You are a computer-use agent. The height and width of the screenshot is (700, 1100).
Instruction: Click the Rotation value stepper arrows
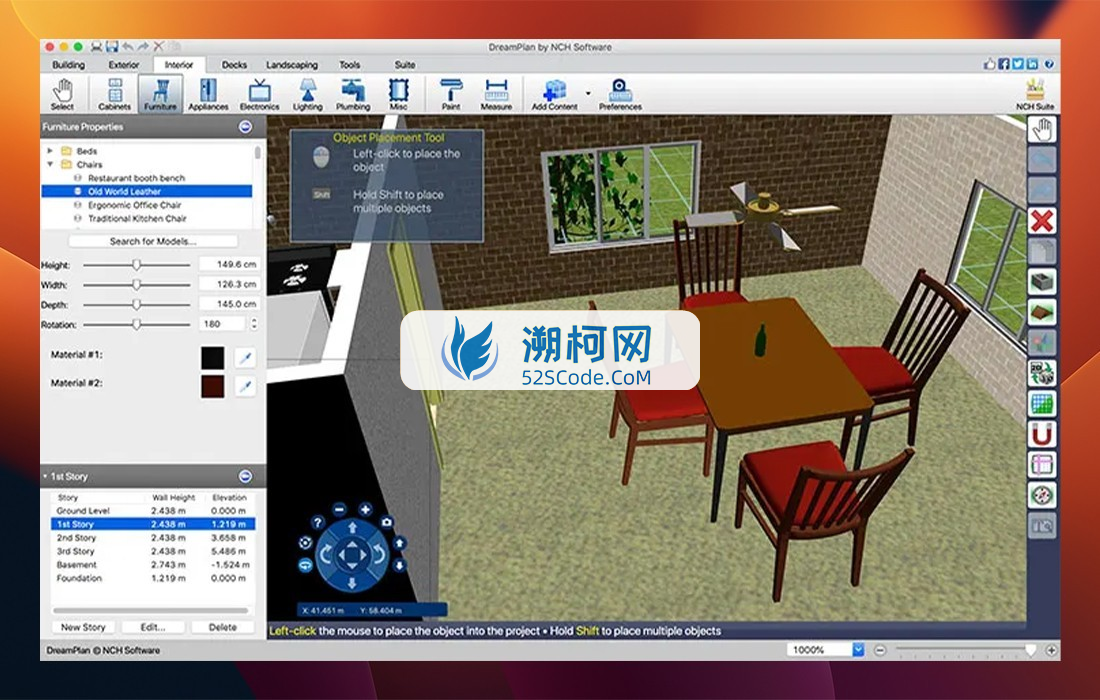254,324
